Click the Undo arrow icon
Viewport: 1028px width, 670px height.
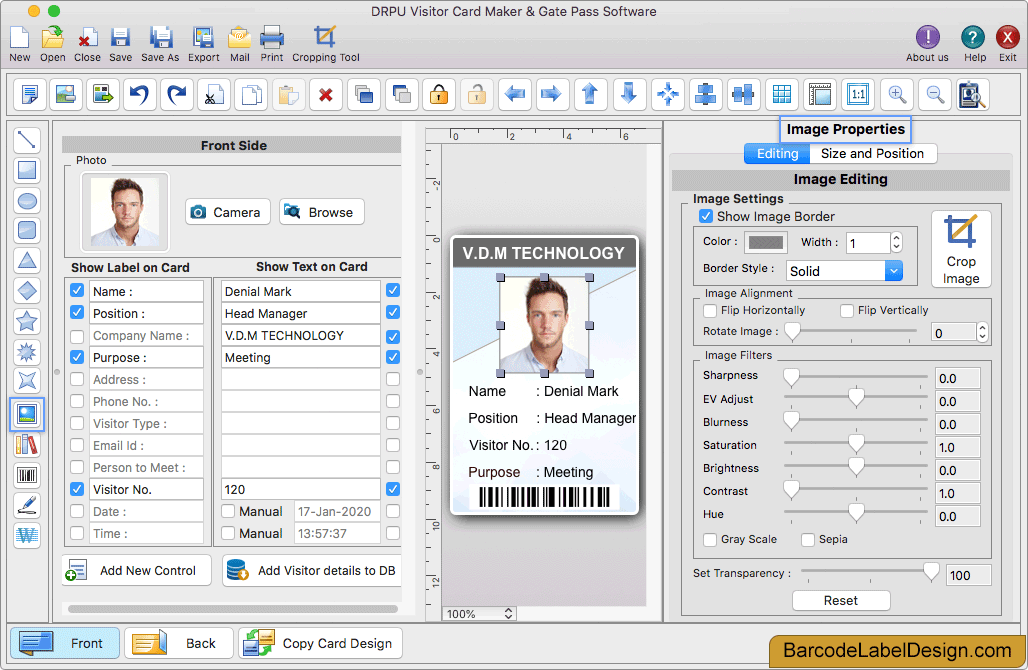pos(139,94)
